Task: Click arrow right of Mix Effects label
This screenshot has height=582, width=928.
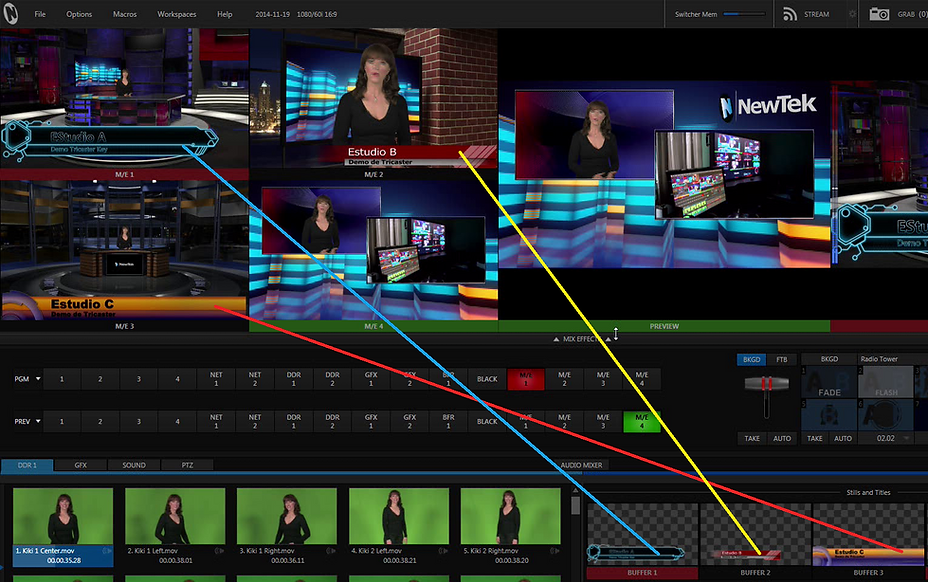Action: (x=608, y=339)
